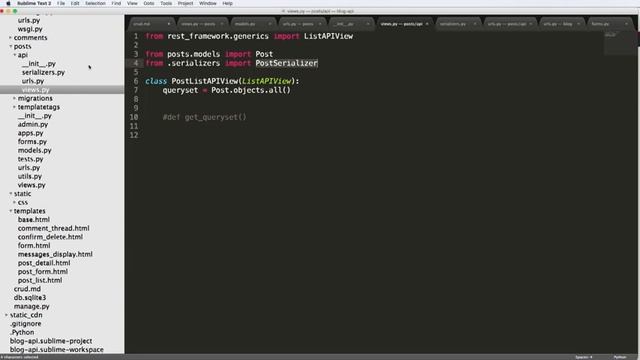Open the Help menu
The image size is (640, 360).
228,3
